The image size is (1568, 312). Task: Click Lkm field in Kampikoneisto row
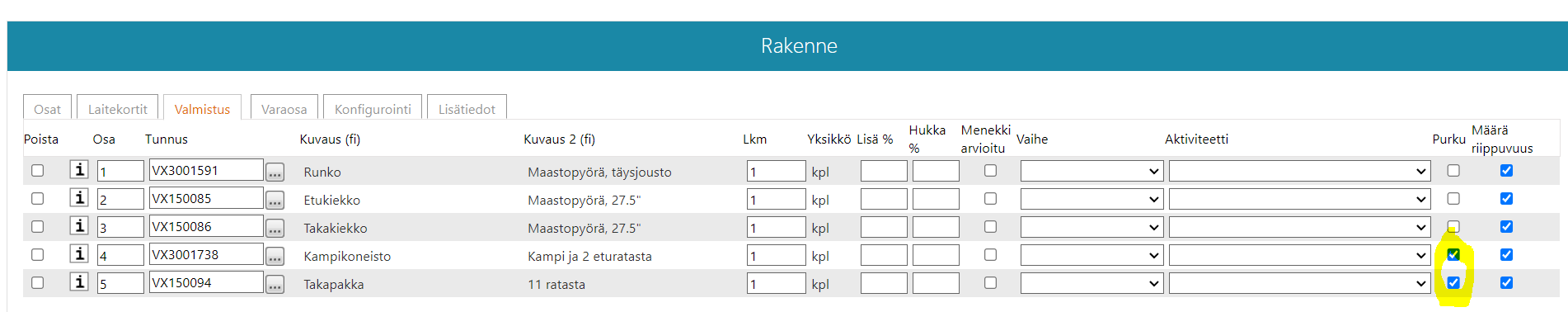pos(777,256)
